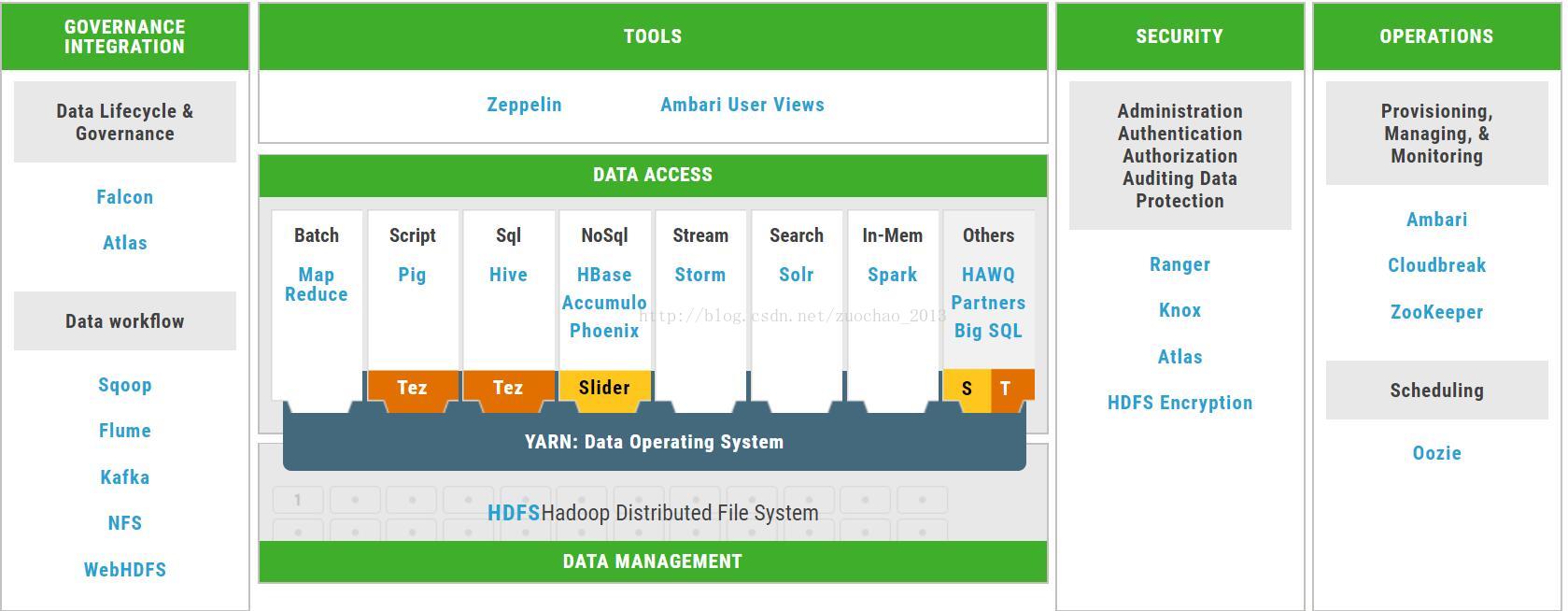Click the Flume link
1568x611 pixels.
(x=124, y=431)
